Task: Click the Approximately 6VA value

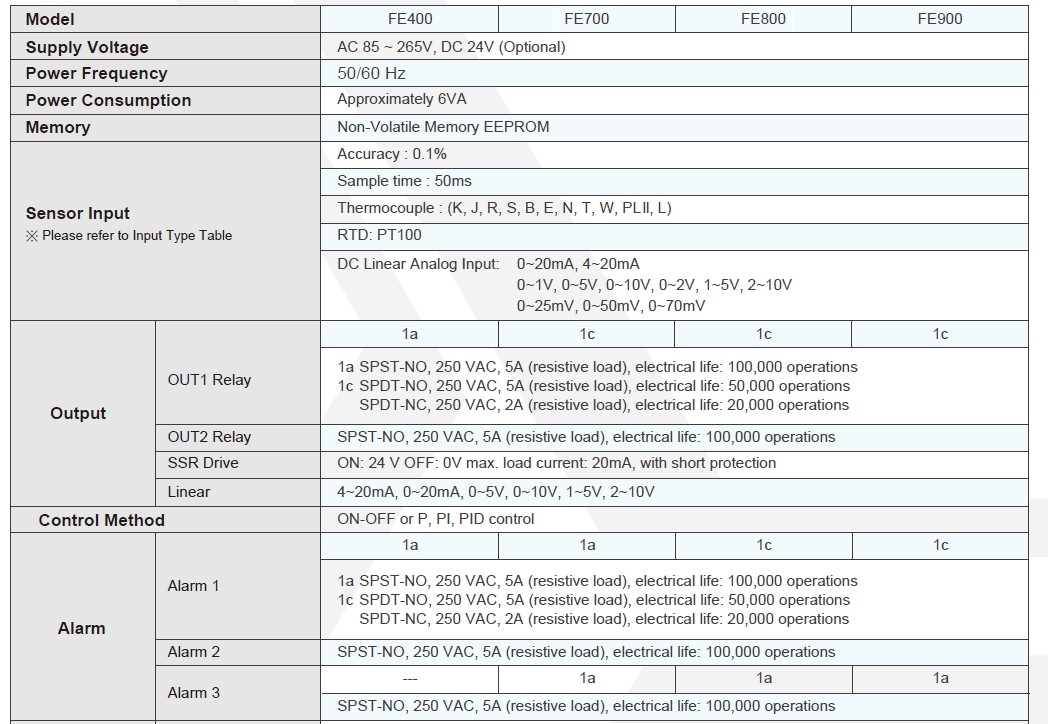Action: [x=402, y=100]
